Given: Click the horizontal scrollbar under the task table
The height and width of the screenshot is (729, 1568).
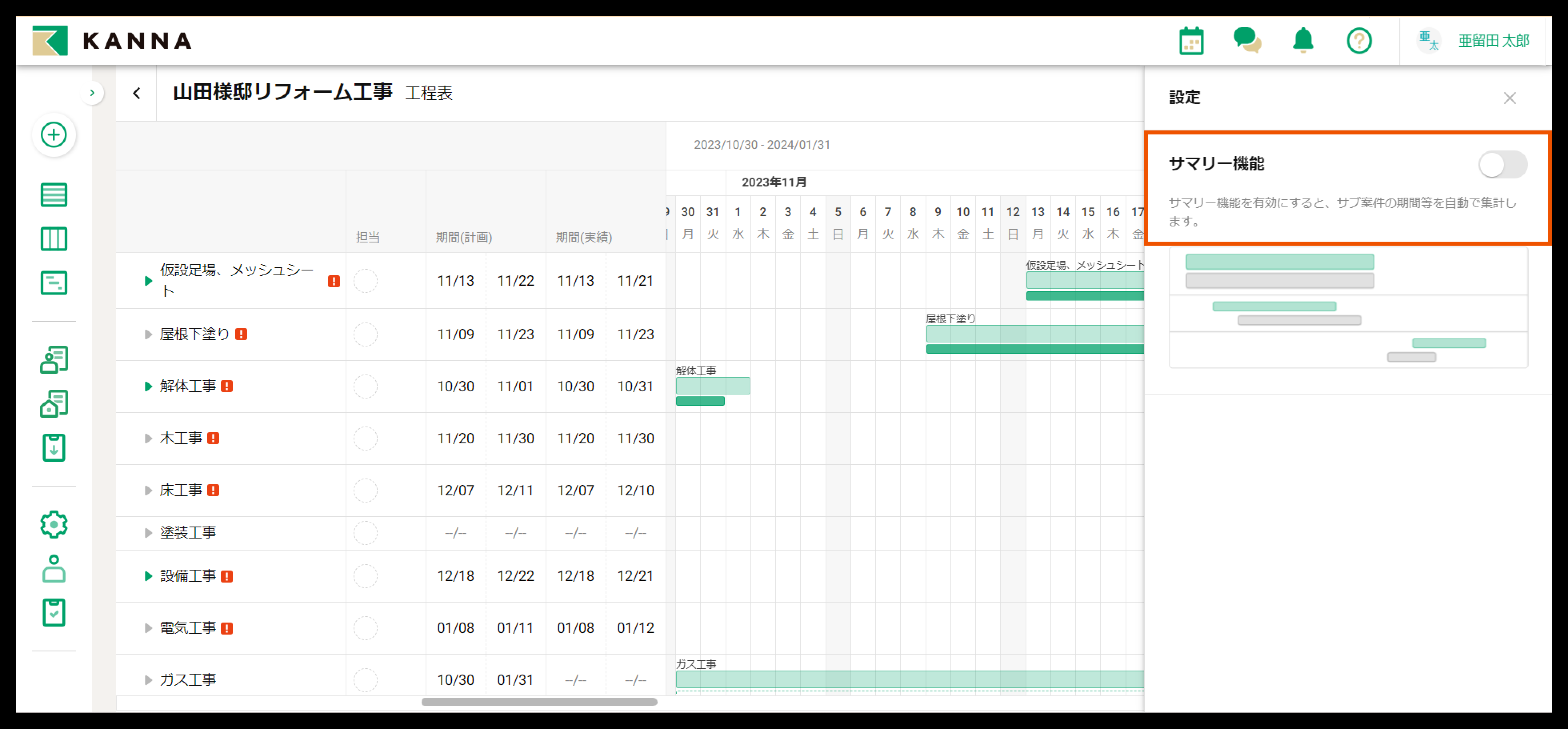Looking at the screenshot, I should click(x=539, y=702).
